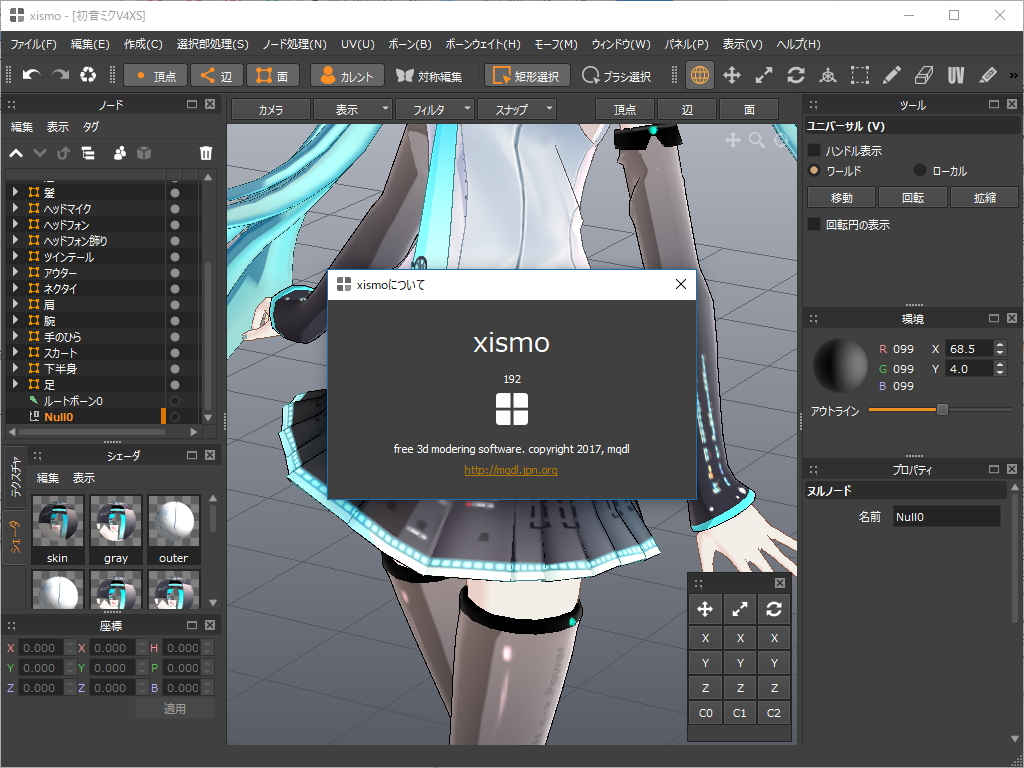Click move node up arrow
Viewport: 1024px width, 768px height.
tap(16, 153)
